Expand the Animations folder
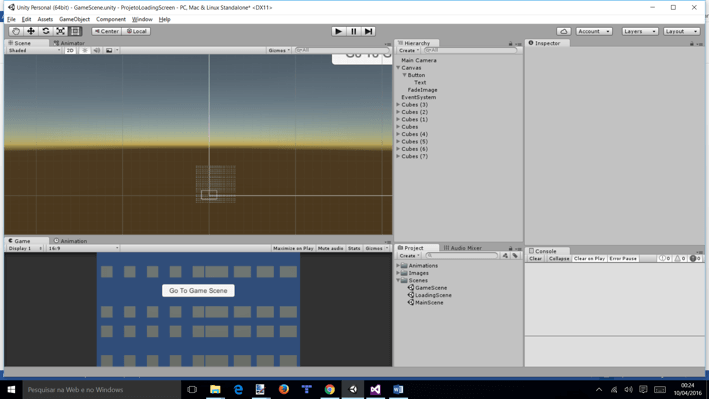This screenshot has width=709, height=399. [398, 266]
